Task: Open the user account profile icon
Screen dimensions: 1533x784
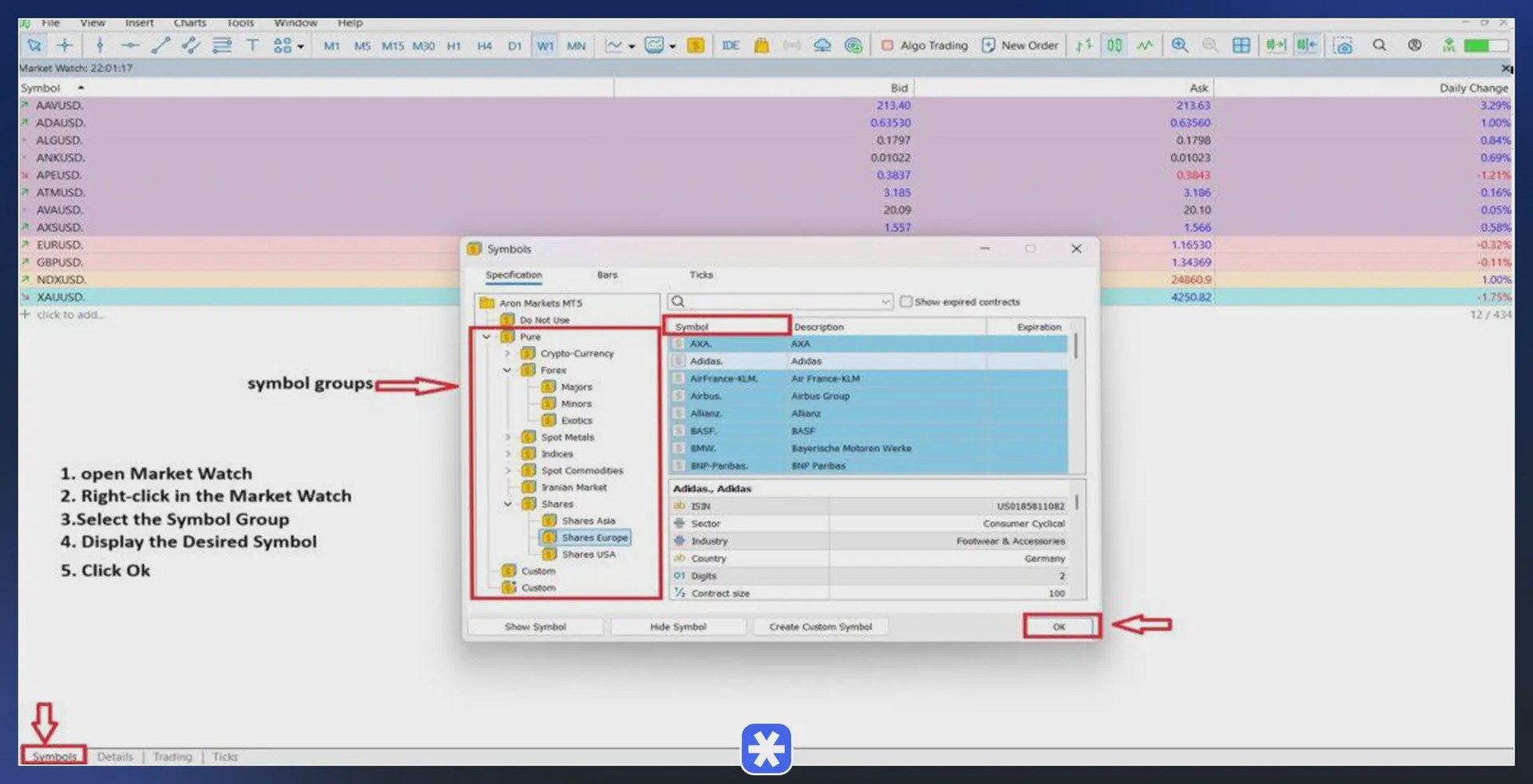Action: click(x=1415, y=46)
